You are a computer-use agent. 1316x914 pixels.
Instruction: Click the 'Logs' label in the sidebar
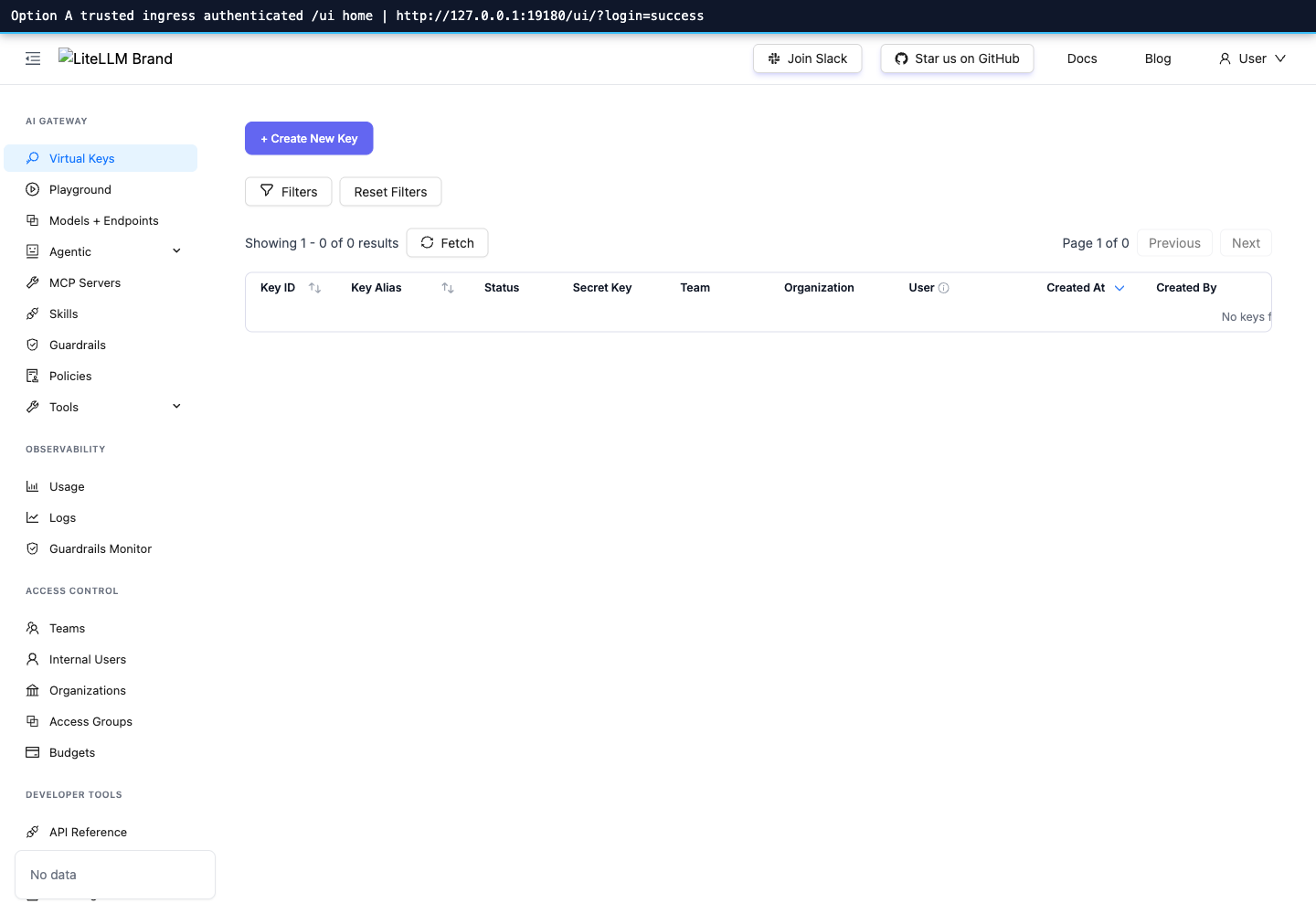pos(63,517)
